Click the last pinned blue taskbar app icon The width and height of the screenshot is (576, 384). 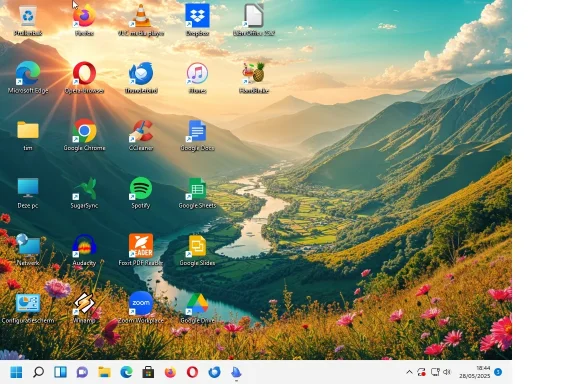tap(236, 372)
